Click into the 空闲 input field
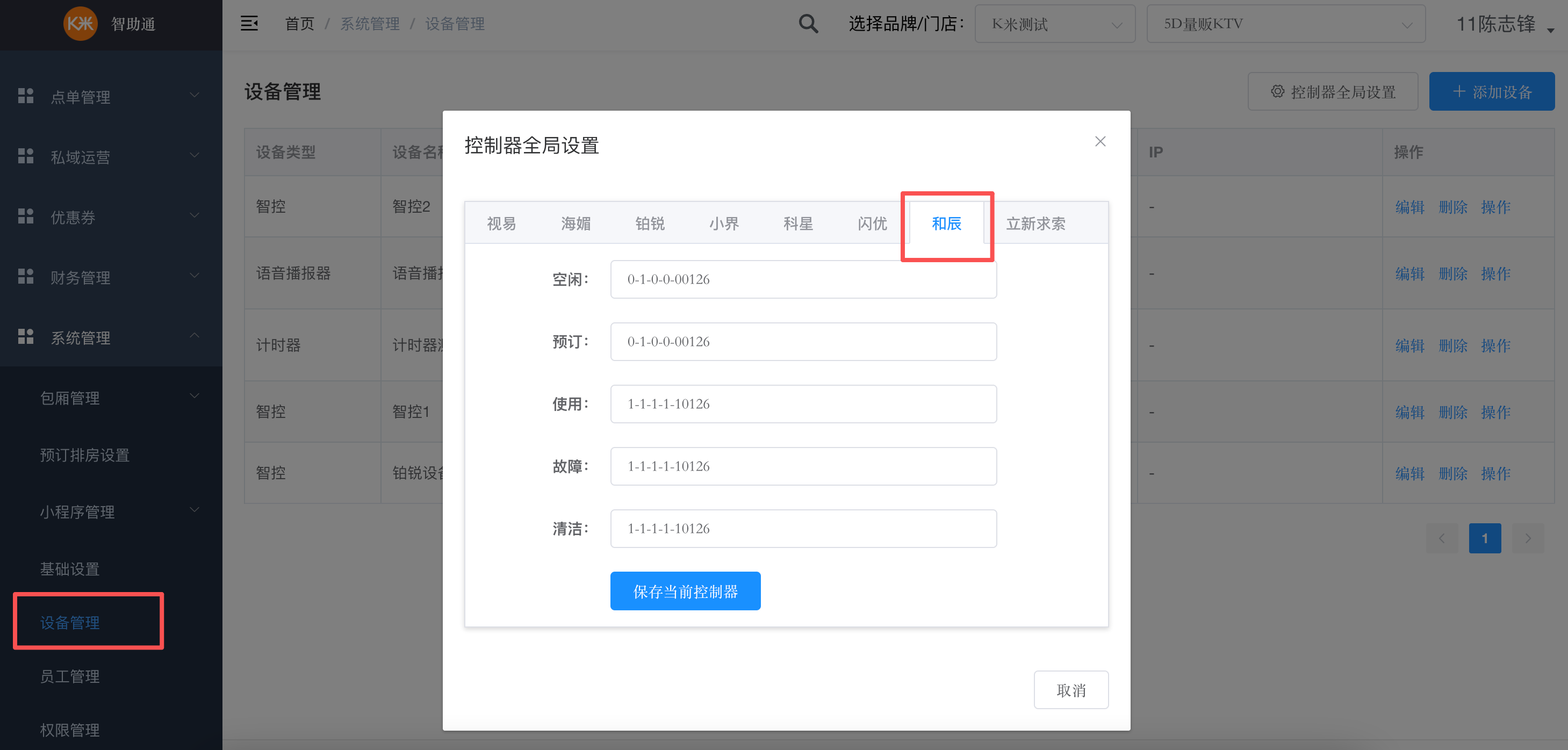The height and width of the screenshot is (750, 1568). coord(803,279)
